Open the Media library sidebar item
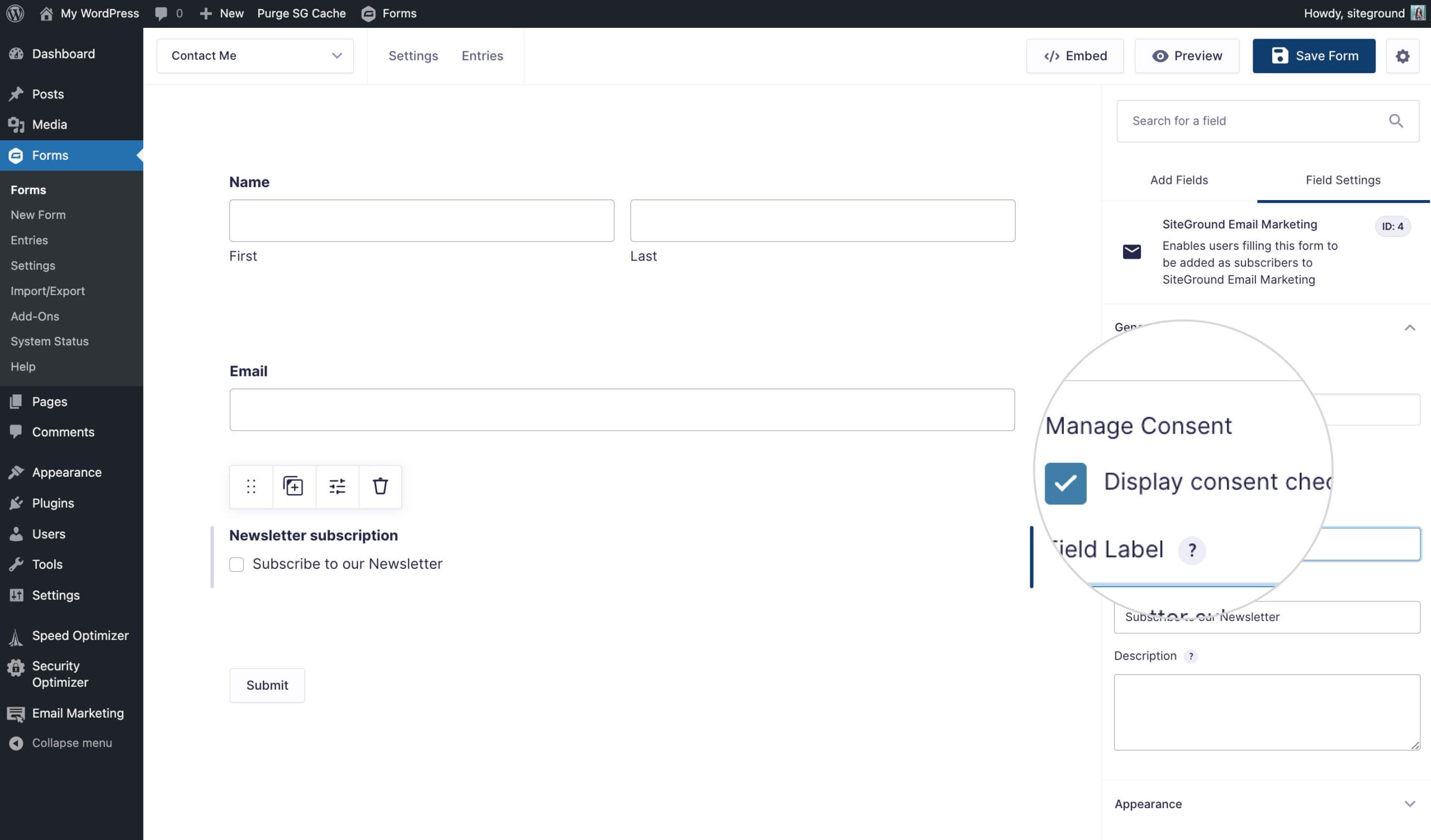Screen dimensions: 1431x840 click(x=72, y=124)
